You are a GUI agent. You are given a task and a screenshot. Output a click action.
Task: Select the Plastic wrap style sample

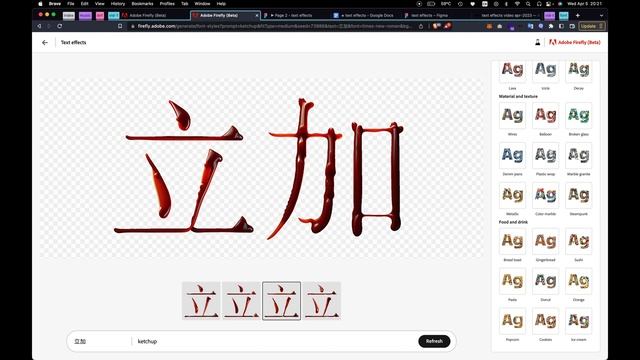click(x=545, y=156)
